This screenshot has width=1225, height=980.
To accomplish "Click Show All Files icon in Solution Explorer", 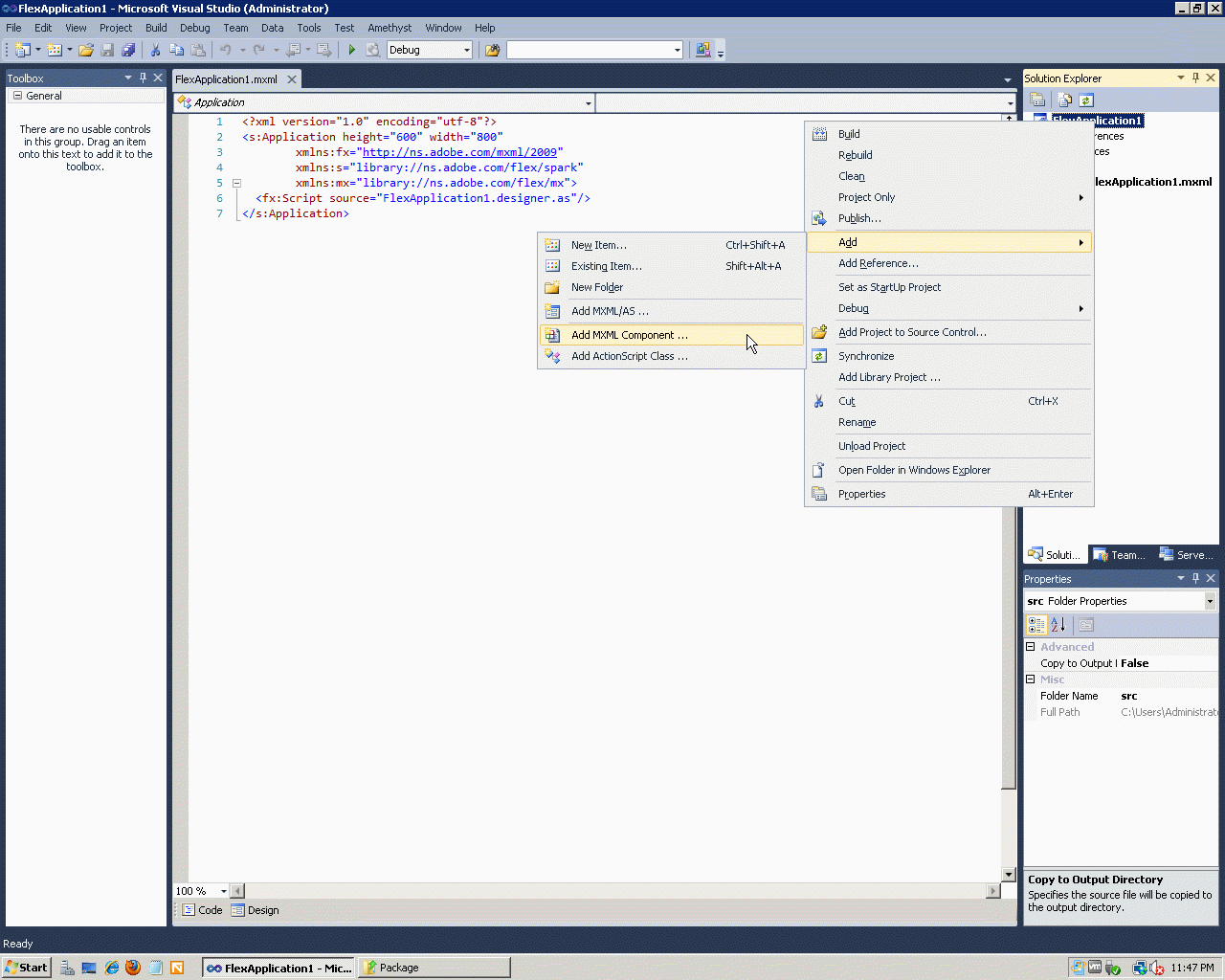I will coord(1065,100).
